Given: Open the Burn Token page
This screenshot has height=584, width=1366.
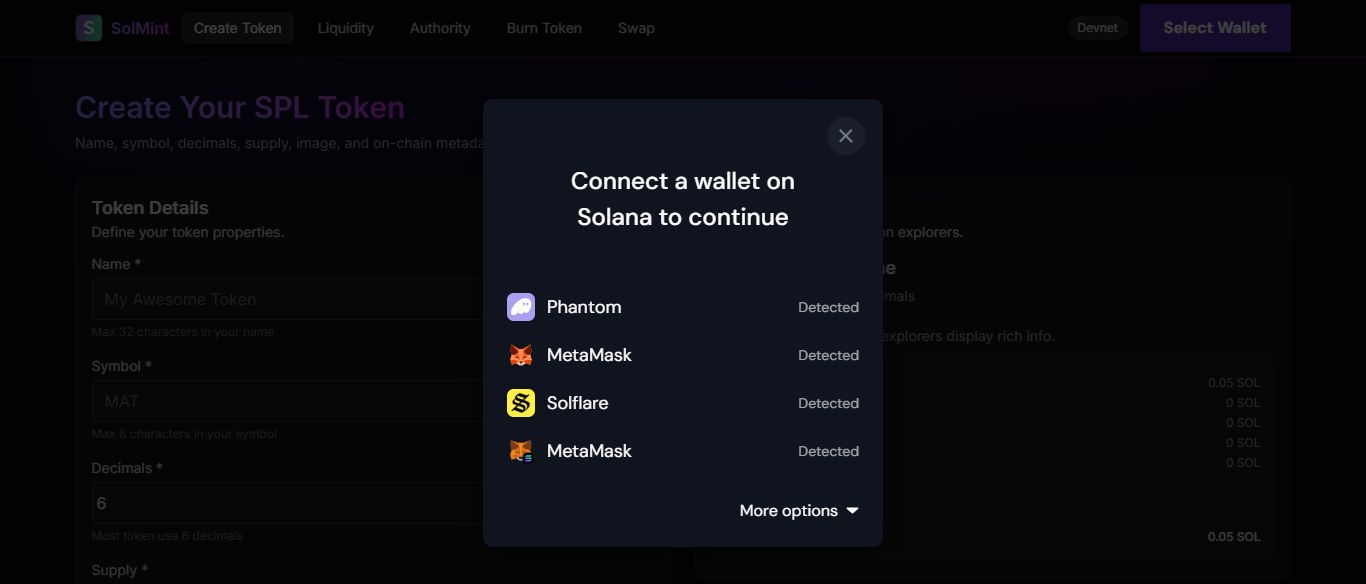Looking at the screenshot, I should point(544,28).
